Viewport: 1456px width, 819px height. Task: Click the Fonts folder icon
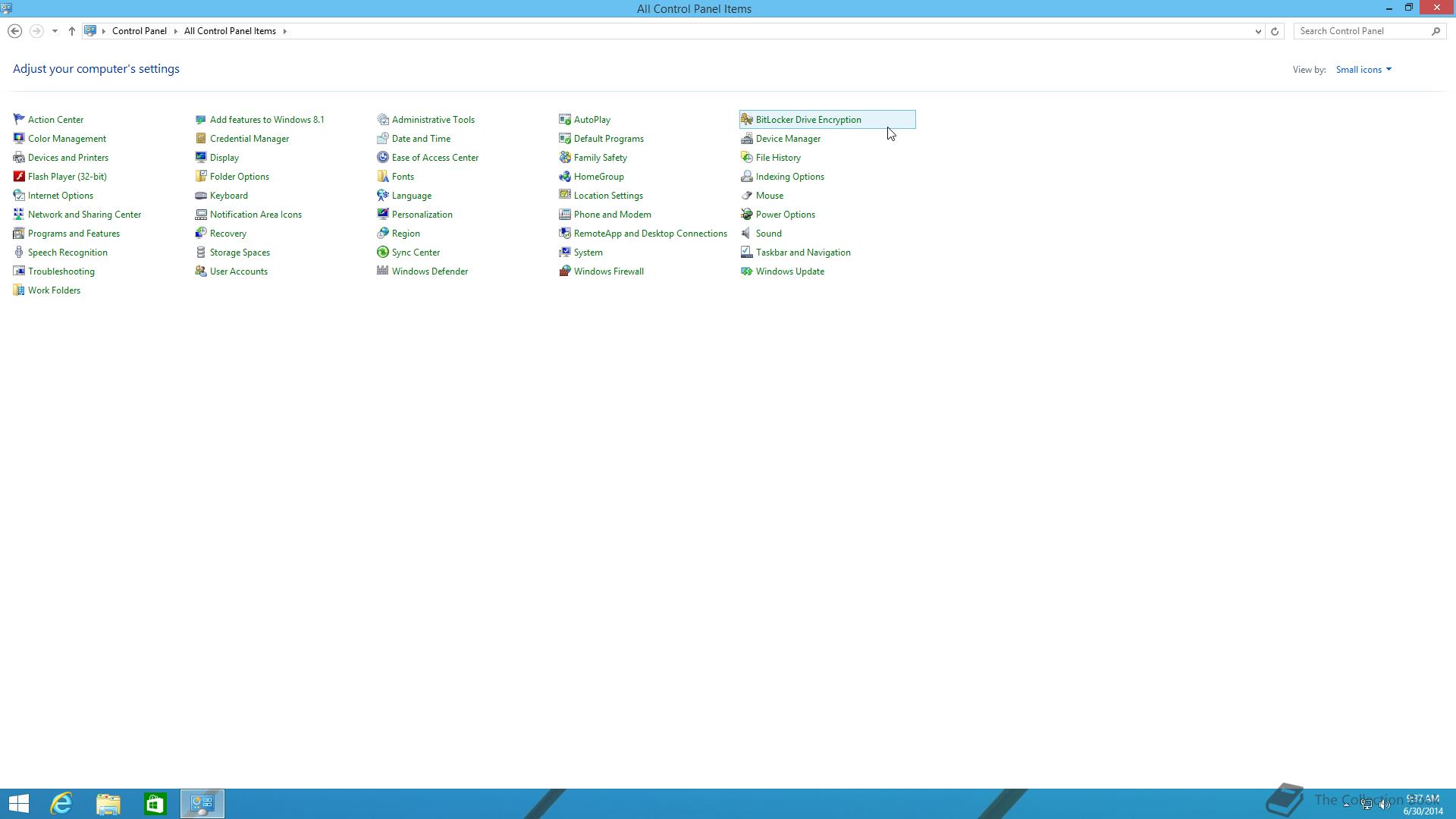click(x=383, y=176)
